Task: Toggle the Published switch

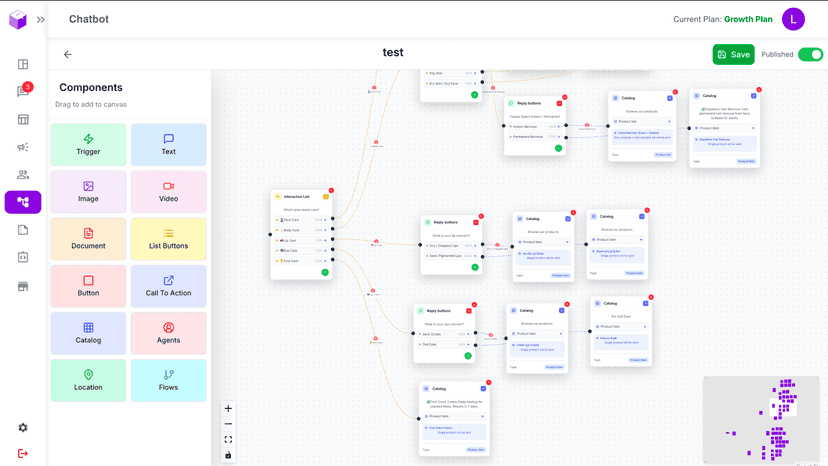Action: pos(810,54)
